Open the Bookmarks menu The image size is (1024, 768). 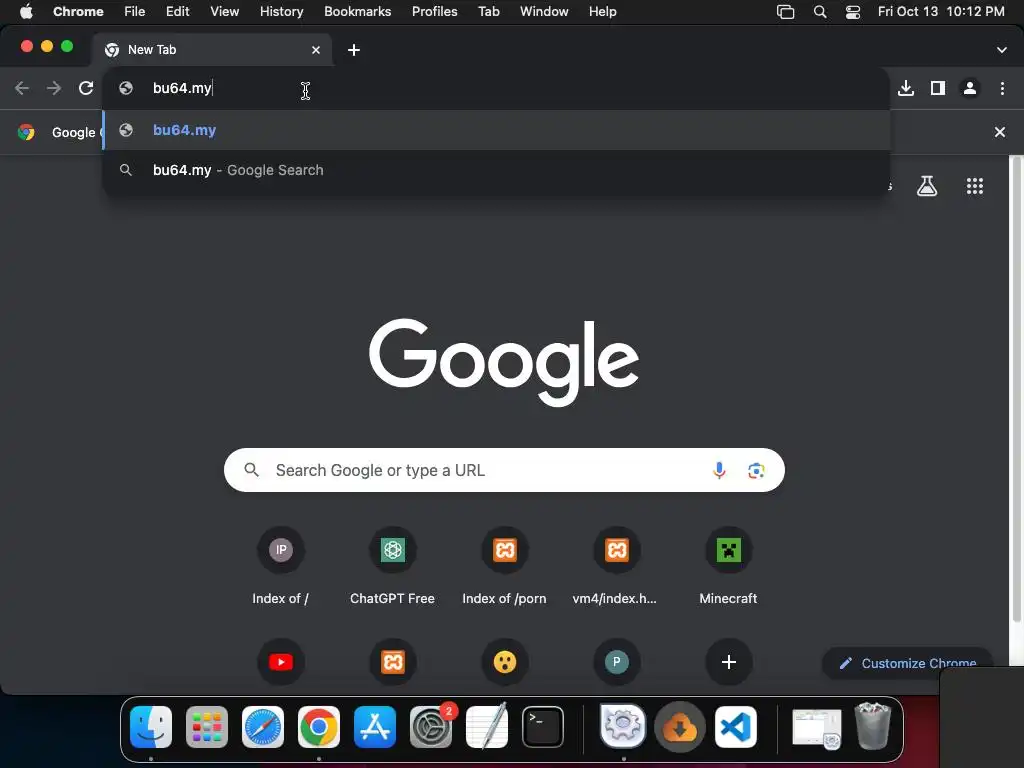(x=357, y=11)
